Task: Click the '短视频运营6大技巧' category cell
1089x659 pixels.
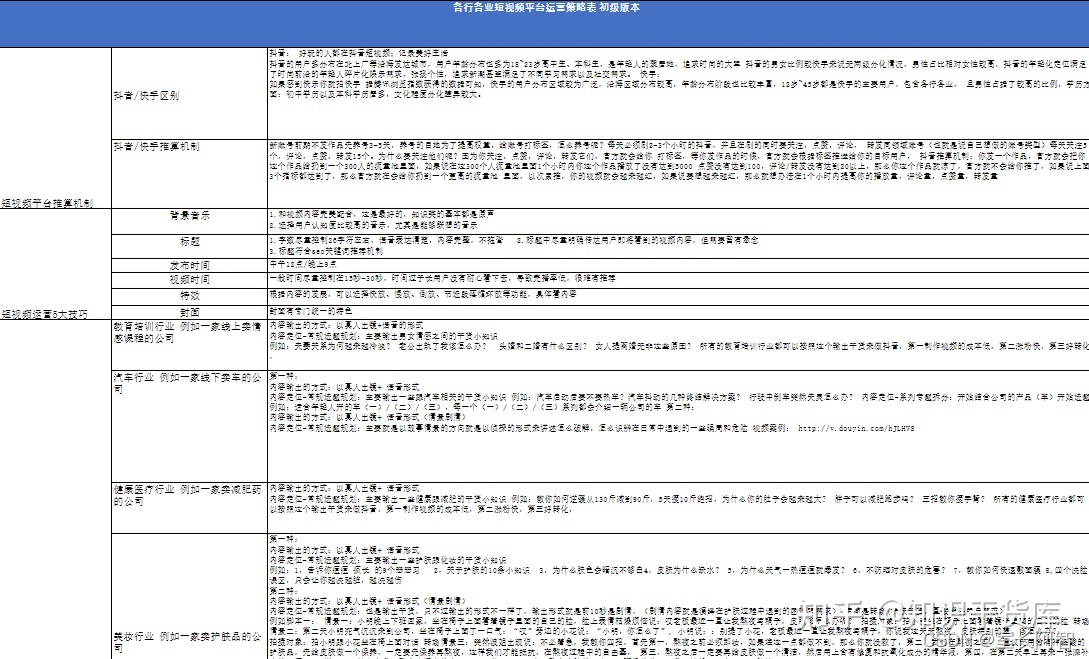Action: click(x=44, y=313)
